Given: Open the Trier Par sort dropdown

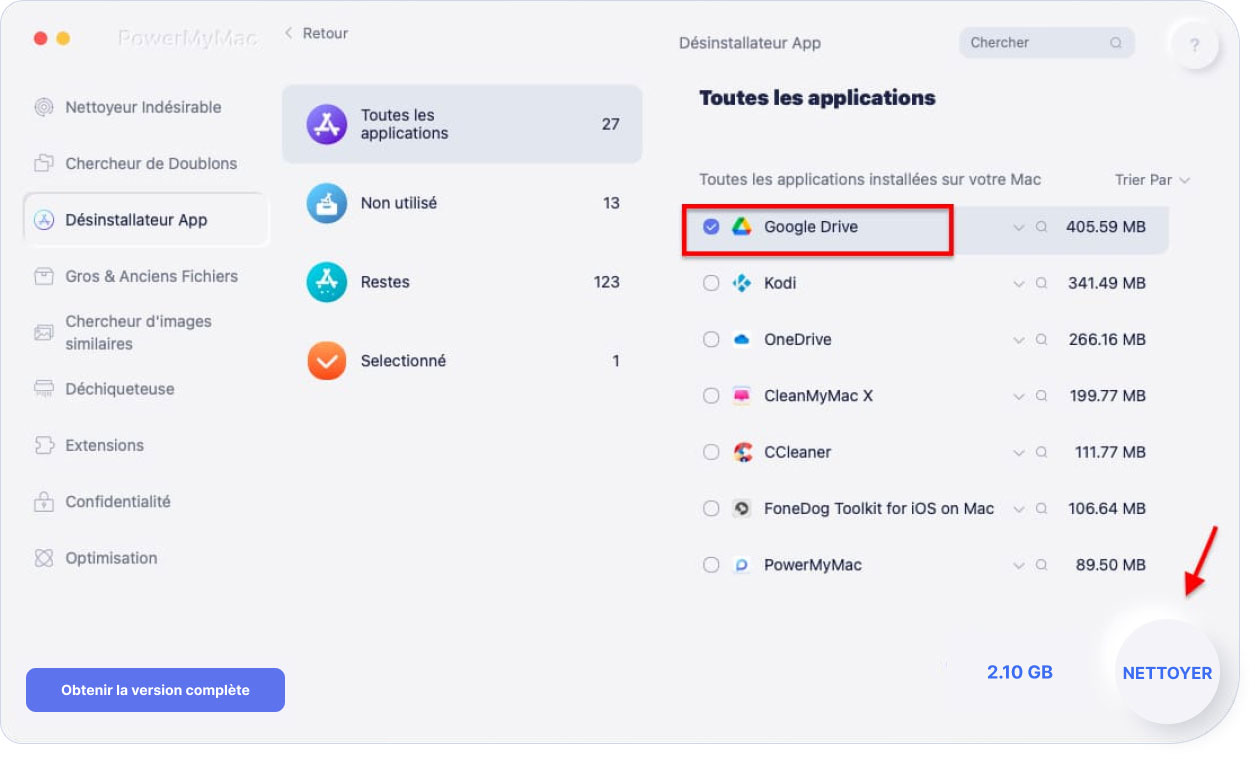Looking at the screenshot, I should point(1152,180).
